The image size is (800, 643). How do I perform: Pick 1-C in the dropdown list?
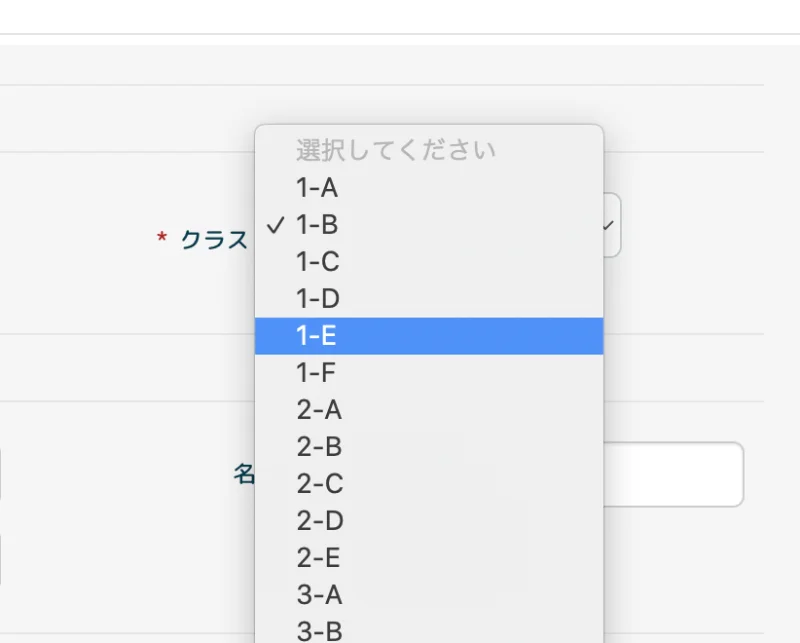click(x=429, y=261)
